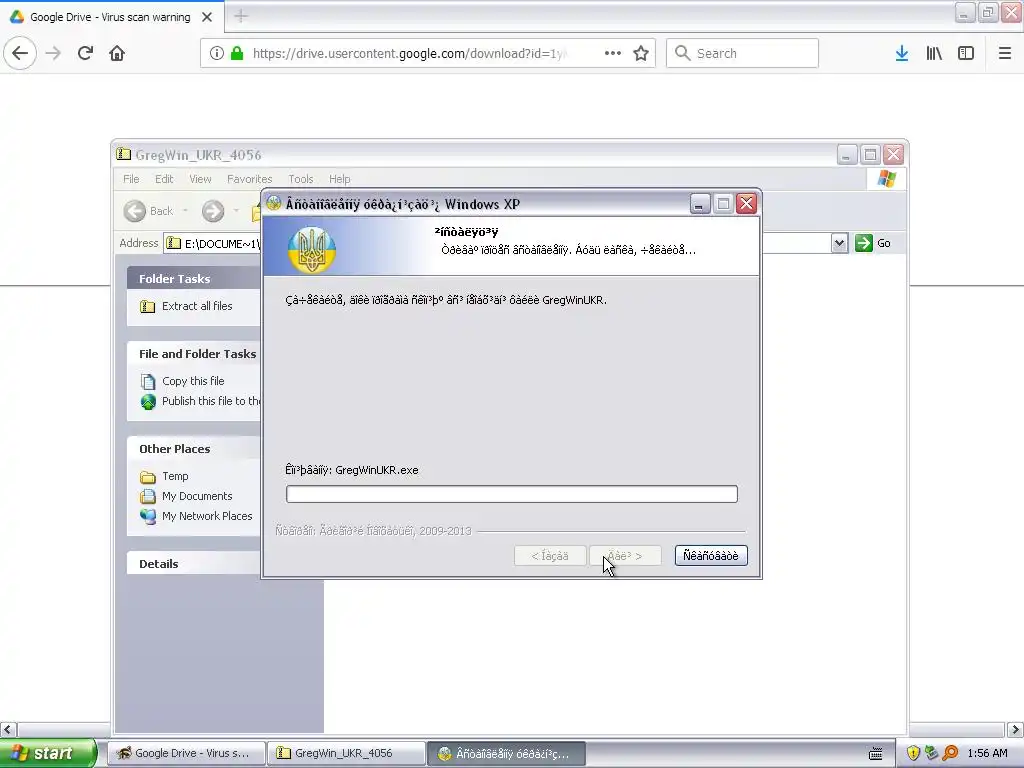Collapse the Folder Tasks panel header

pyautogui.click(x=194, y=278)
